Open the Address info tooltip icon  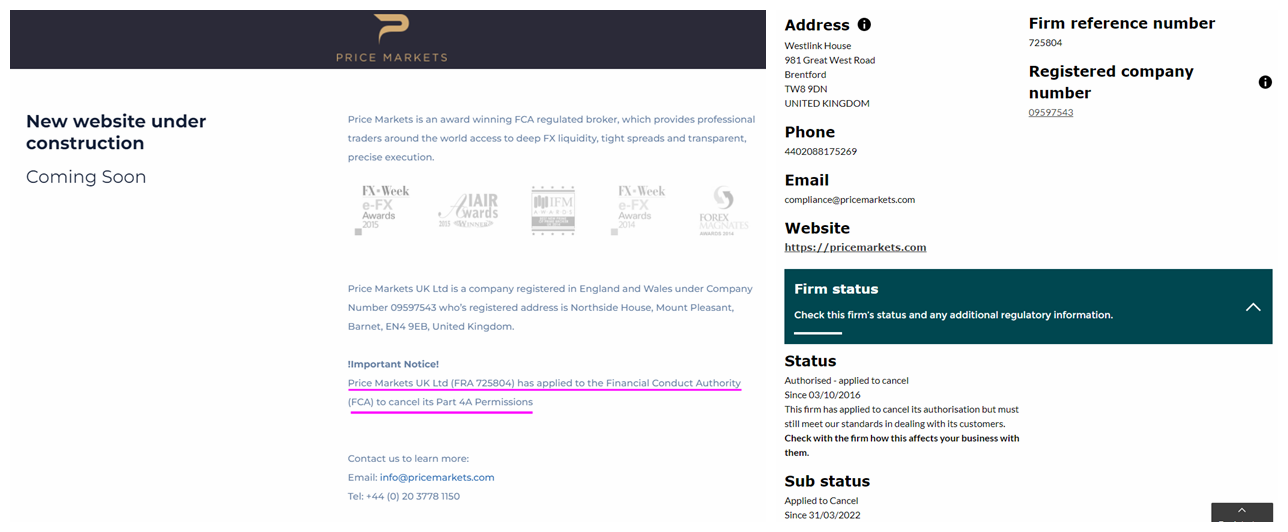[x=864, y=25]
